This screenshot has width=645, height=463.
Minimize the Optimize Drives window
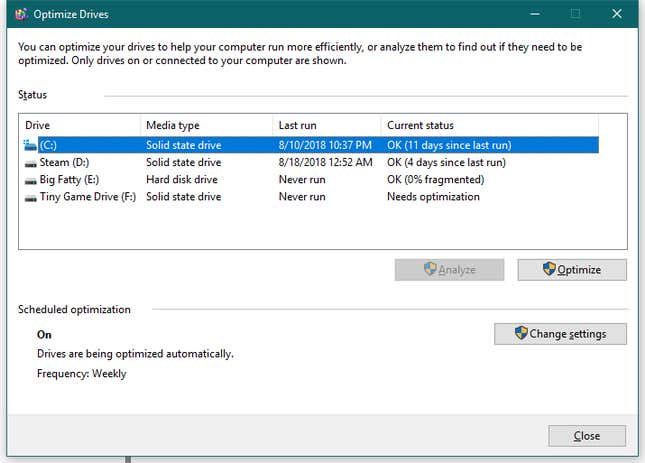tap(535, 14)
